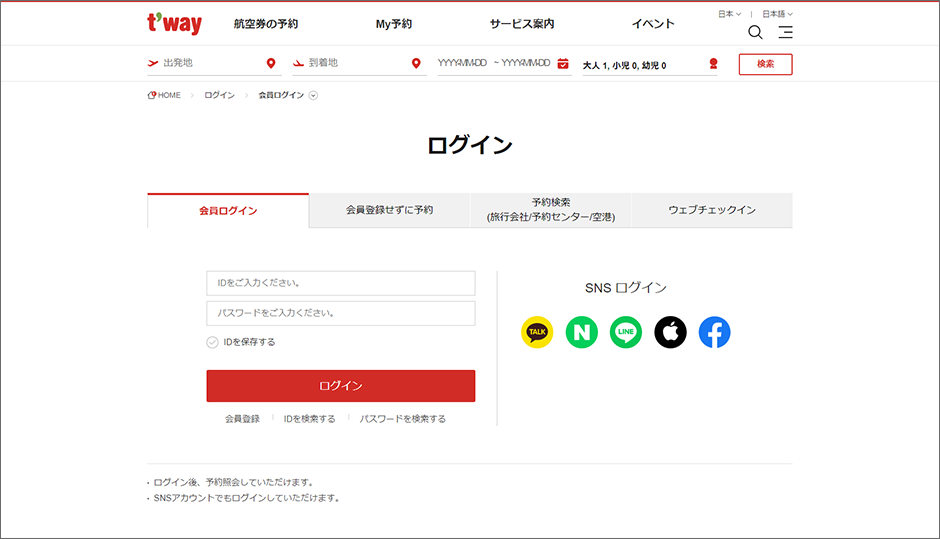Log in using the Facebook icon
Screen dimensions: 940x539
714,332
